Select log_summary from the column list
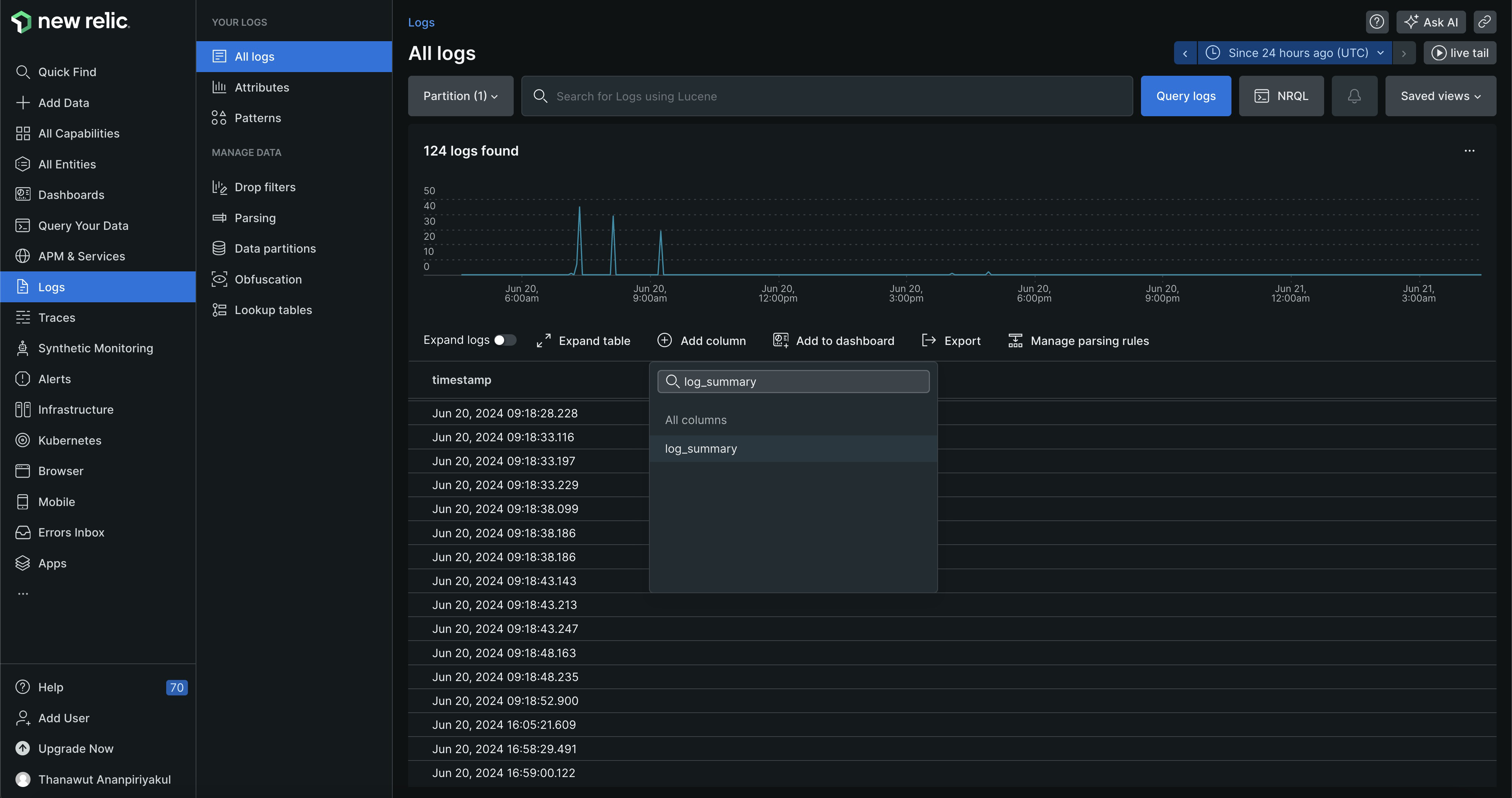The image size is (1512, 798). coord(700,448)
